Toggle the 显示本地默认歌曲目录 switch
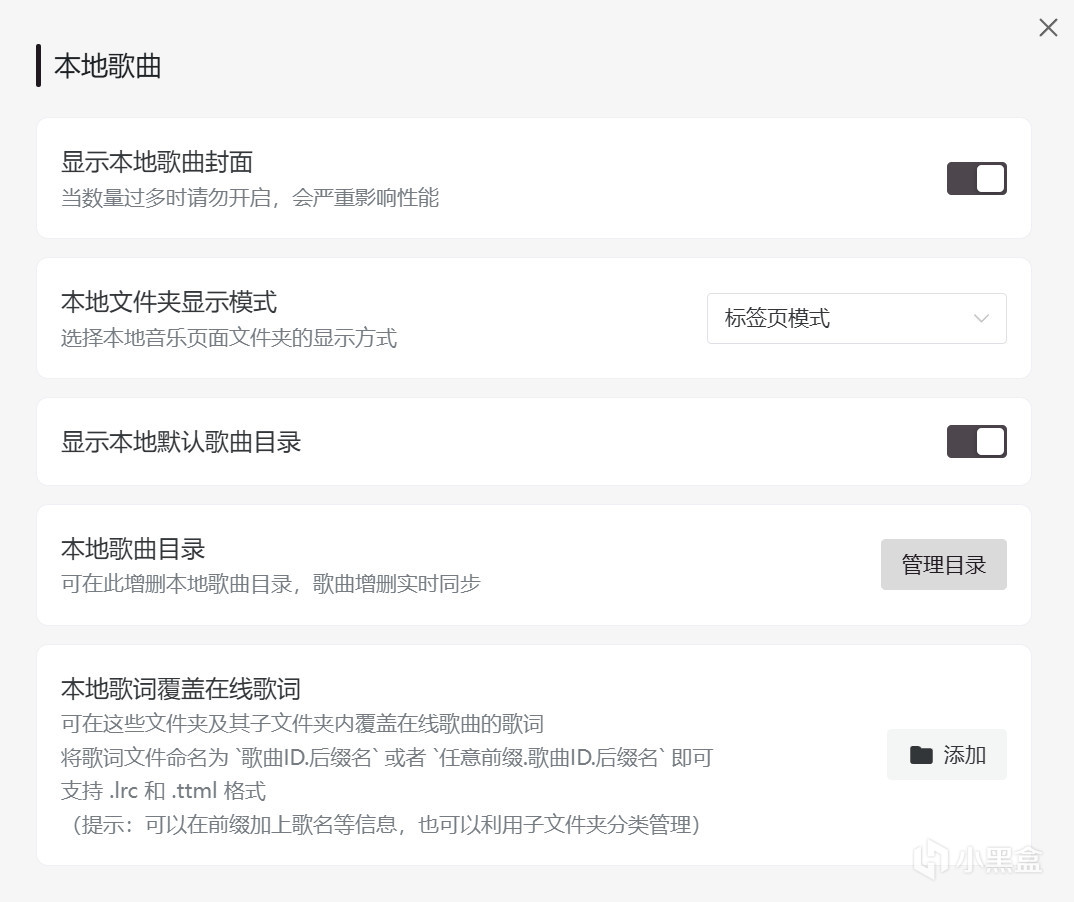 (x=977, y=441)
